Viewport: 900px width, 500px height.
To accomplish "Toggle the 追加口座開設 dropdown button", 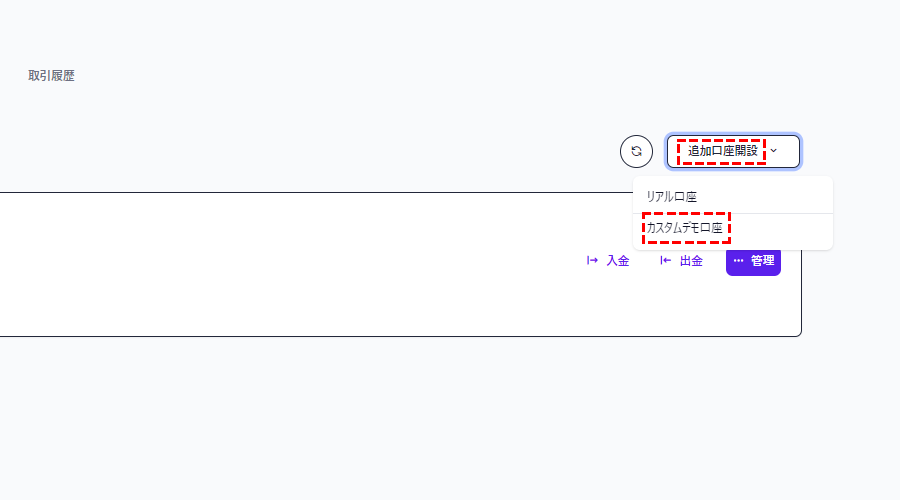I will [x=733, y=152].
